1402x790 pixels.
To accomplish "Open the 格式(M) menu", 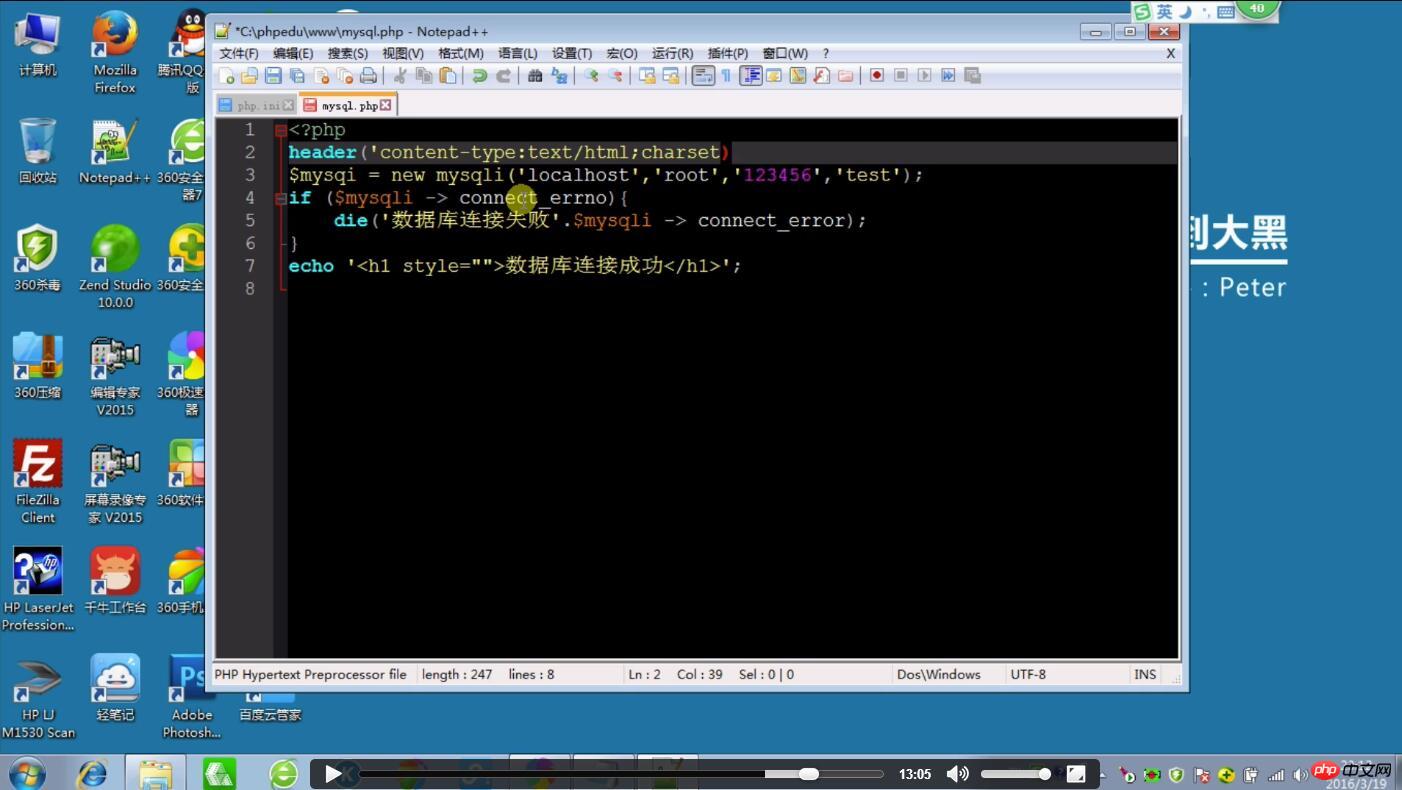I will (x=461, y=53).
